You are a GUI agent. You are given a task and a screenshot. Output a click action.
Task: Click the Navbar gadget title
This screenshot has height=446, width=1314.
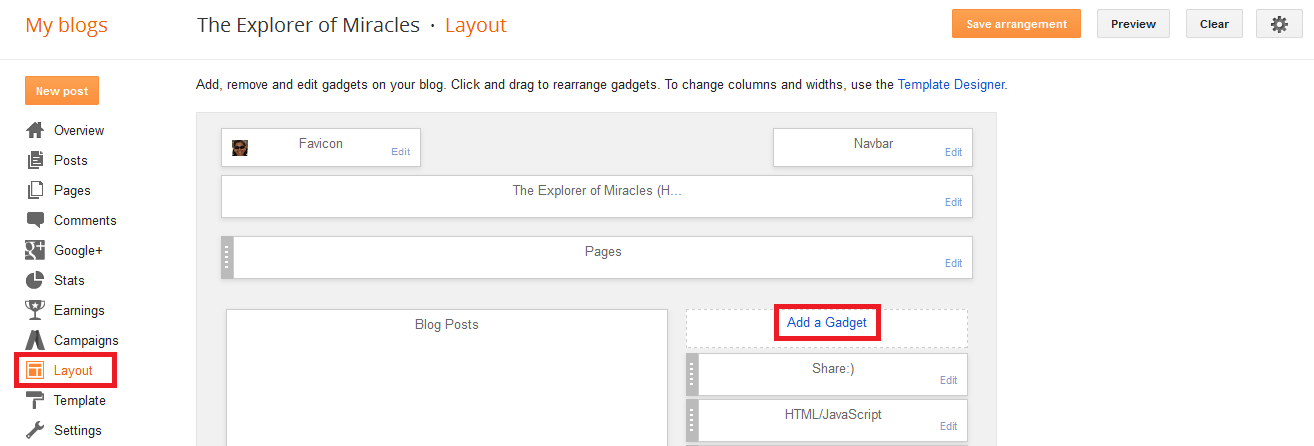pyautogui.click(x=873, y=143)
